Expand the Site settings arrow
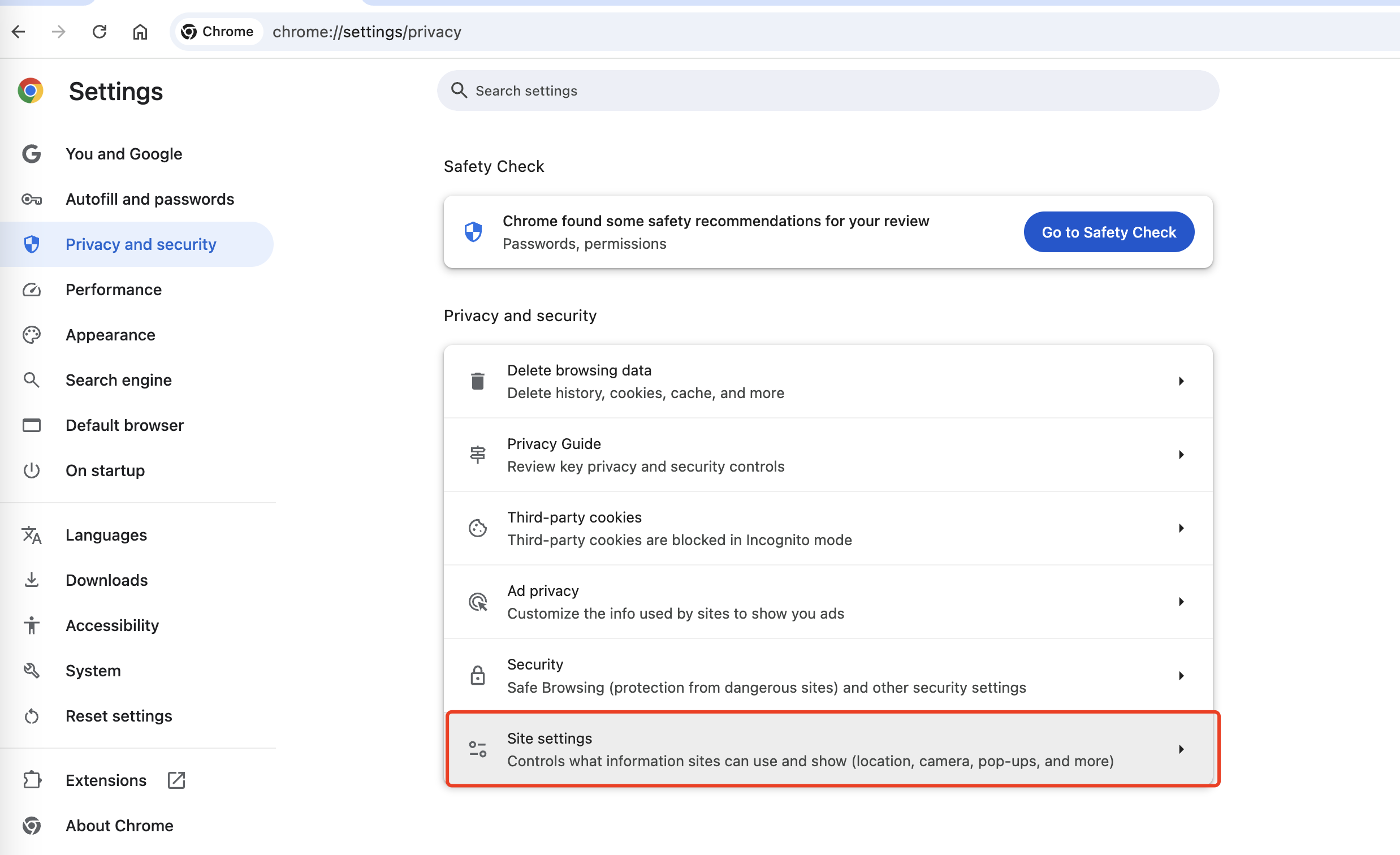1400x855 pixels. pos(1181,750)
